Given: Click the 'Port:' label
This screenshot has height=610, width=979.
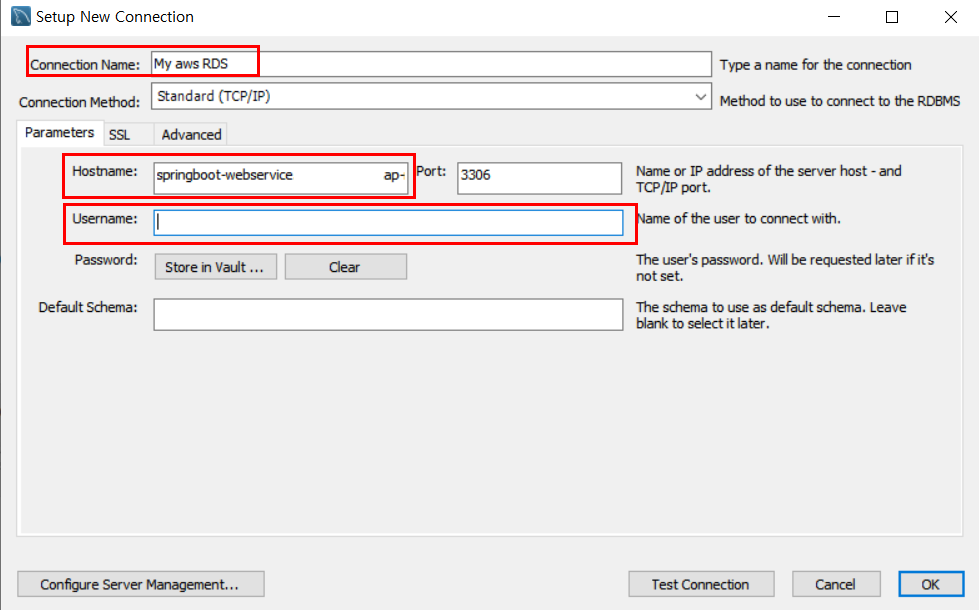Looking at the screenshot, I should [431, 171].
